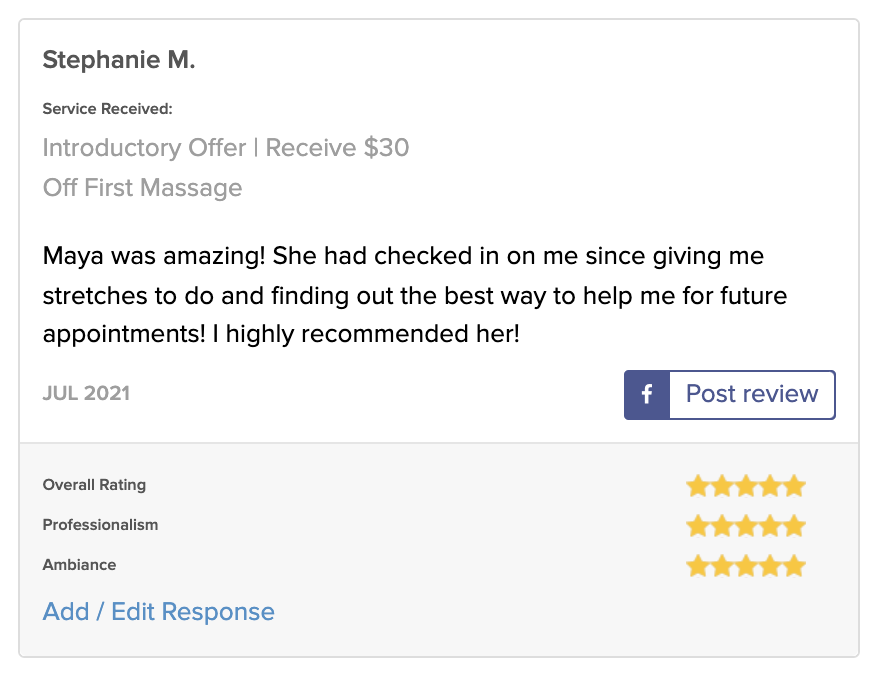
Task: Click the first star of Overall Rating
Action: (x=698, y=487)
